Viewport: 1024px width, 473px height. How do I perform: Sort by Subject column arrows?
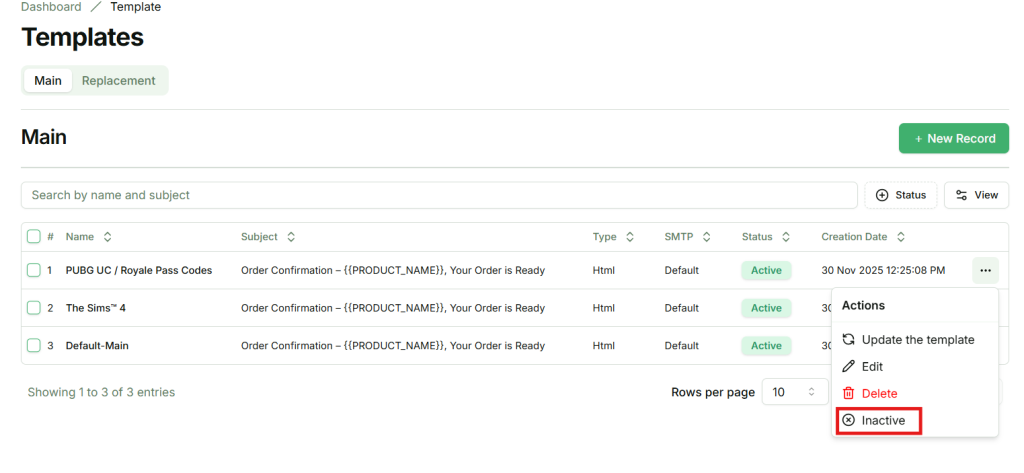(291, 237)
